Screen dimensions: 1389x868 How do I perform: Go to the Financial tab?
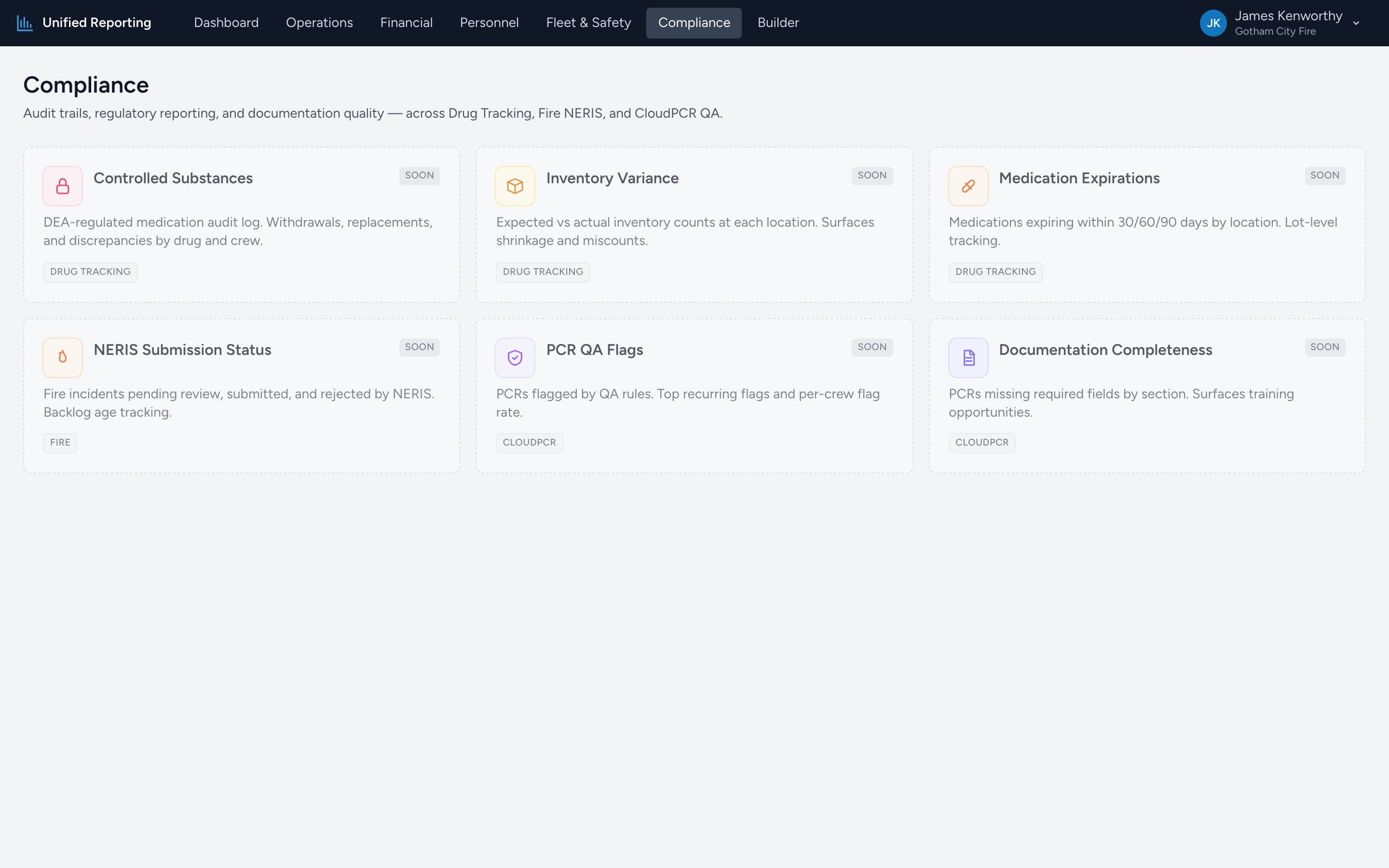point(407,23)
